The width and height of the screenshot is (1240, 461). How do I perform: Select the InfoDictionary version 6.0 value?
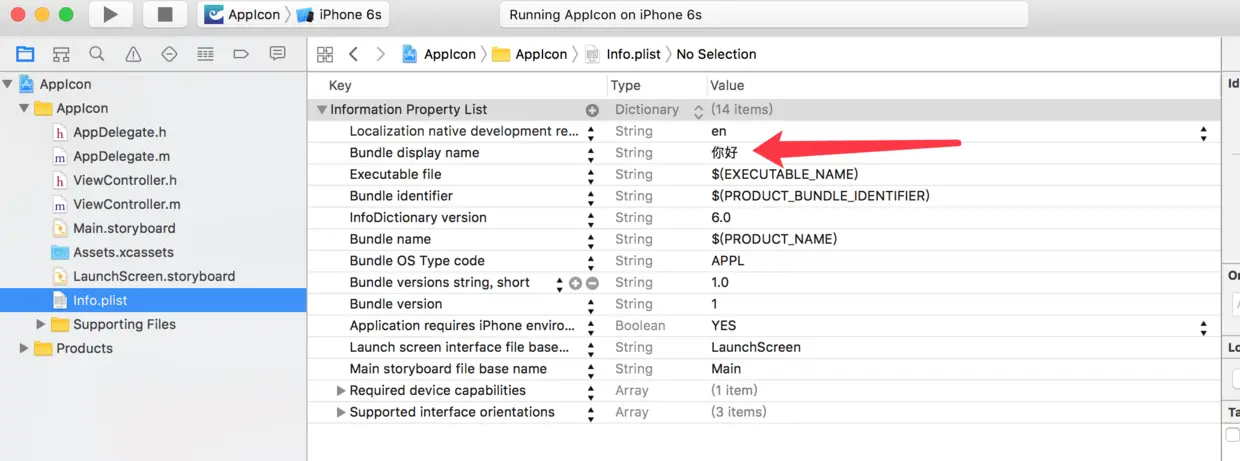(x=721, y=217)
